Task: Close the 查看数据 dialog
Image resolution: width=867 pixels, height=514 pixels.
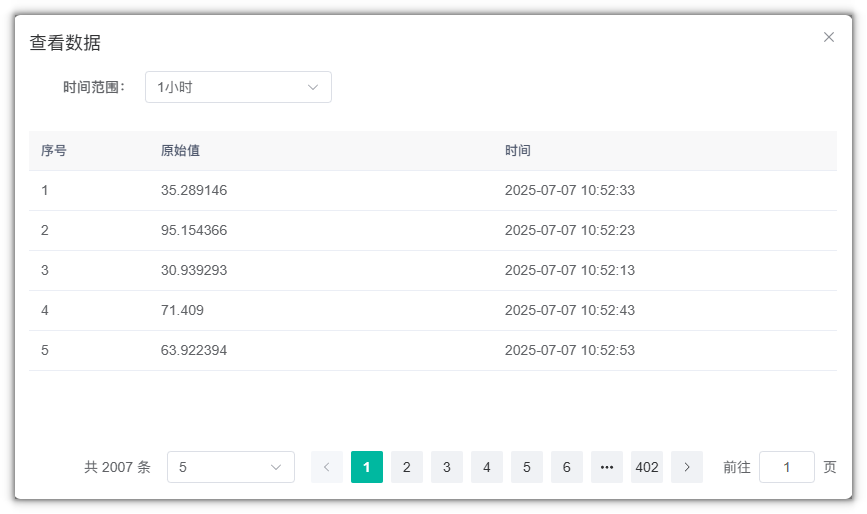Action: (828, 37)
